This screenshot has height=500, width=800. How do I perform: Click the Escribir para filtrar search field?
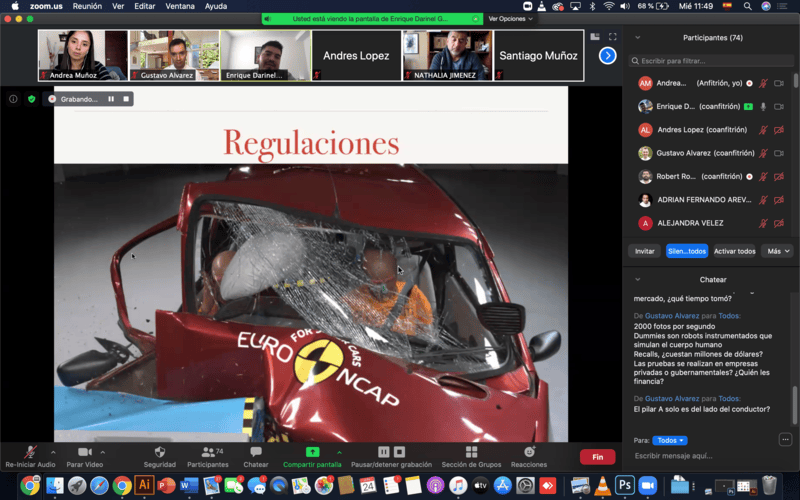(x=711, y=61)
